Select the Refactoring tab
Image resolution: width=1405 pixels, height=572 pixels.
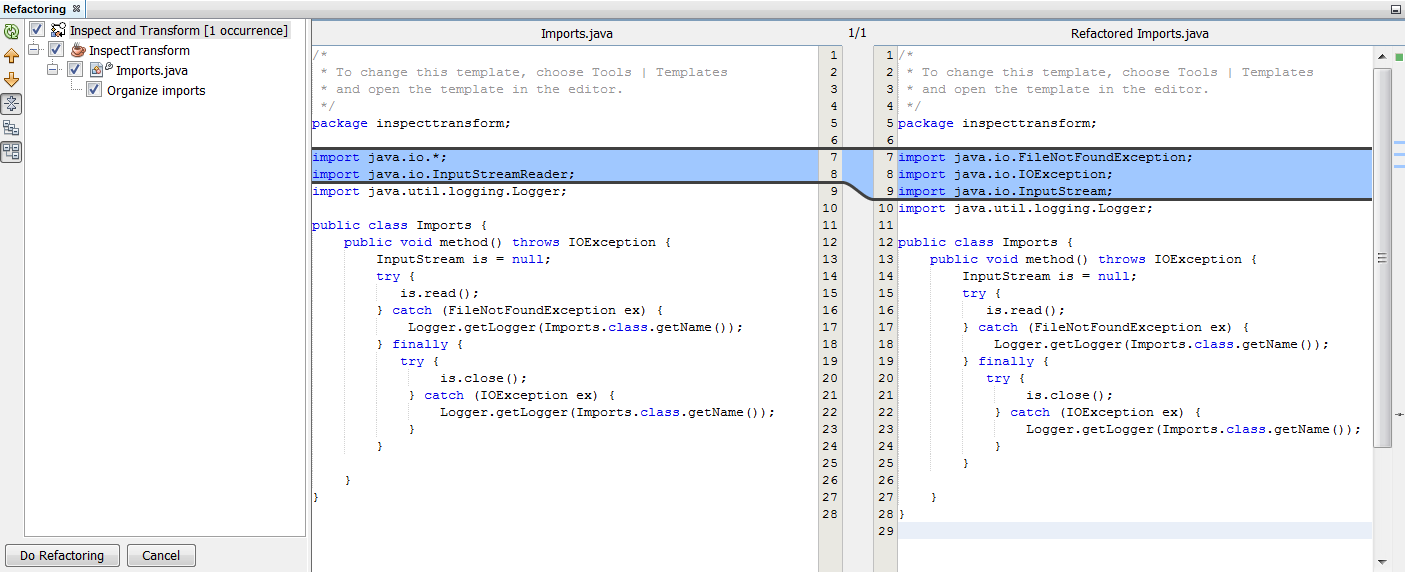pyautogui.click(x=34, y=9)
